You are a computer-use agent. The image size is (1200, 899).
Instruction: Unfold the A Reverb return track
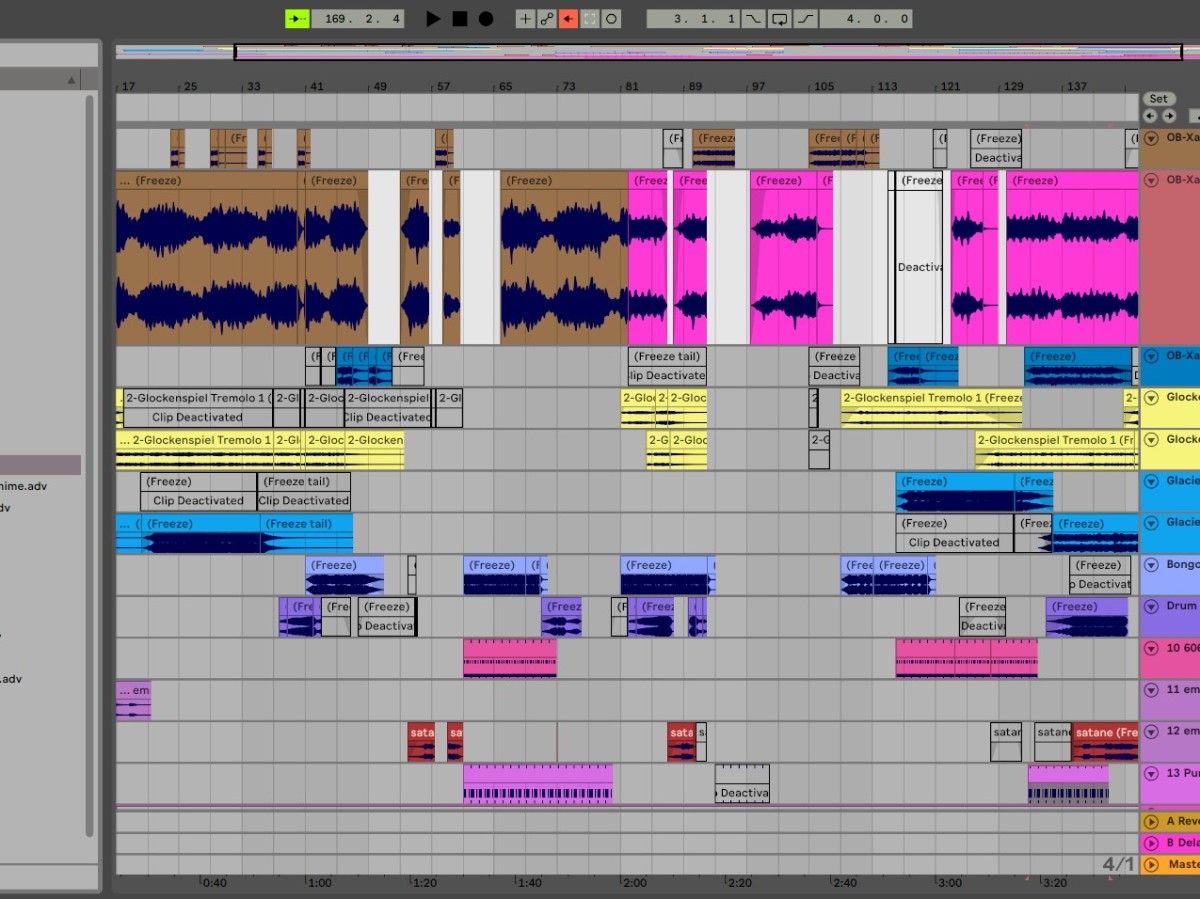tap(1151, 821)
